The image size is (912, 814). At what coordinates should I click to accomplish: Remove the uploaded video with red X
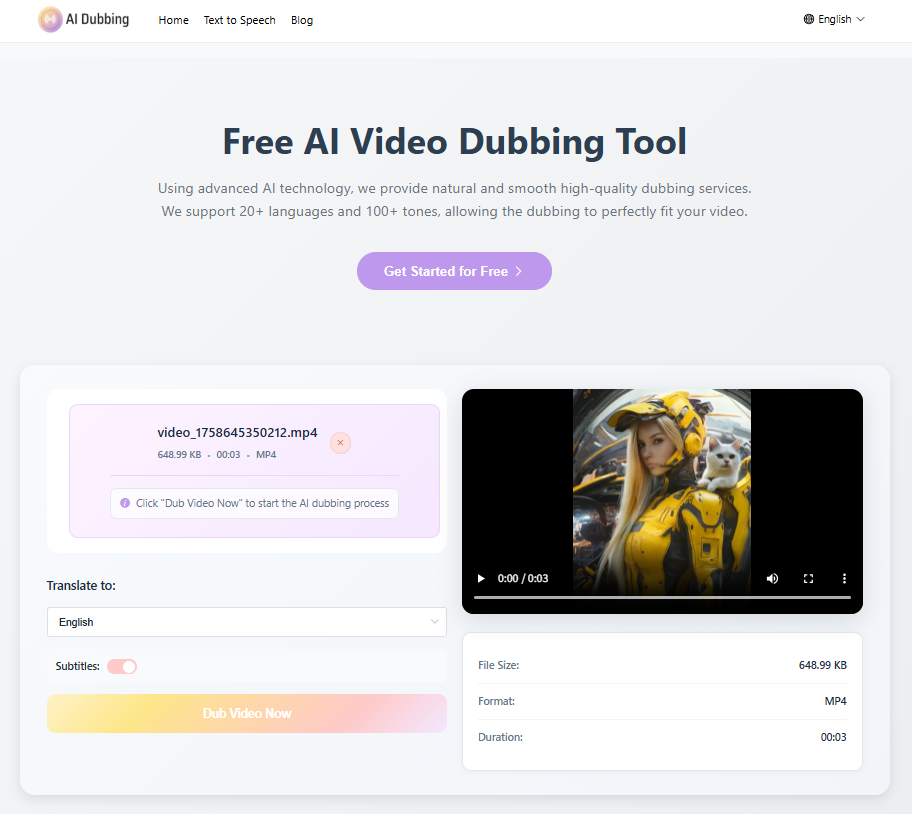[x=340, y=443]
